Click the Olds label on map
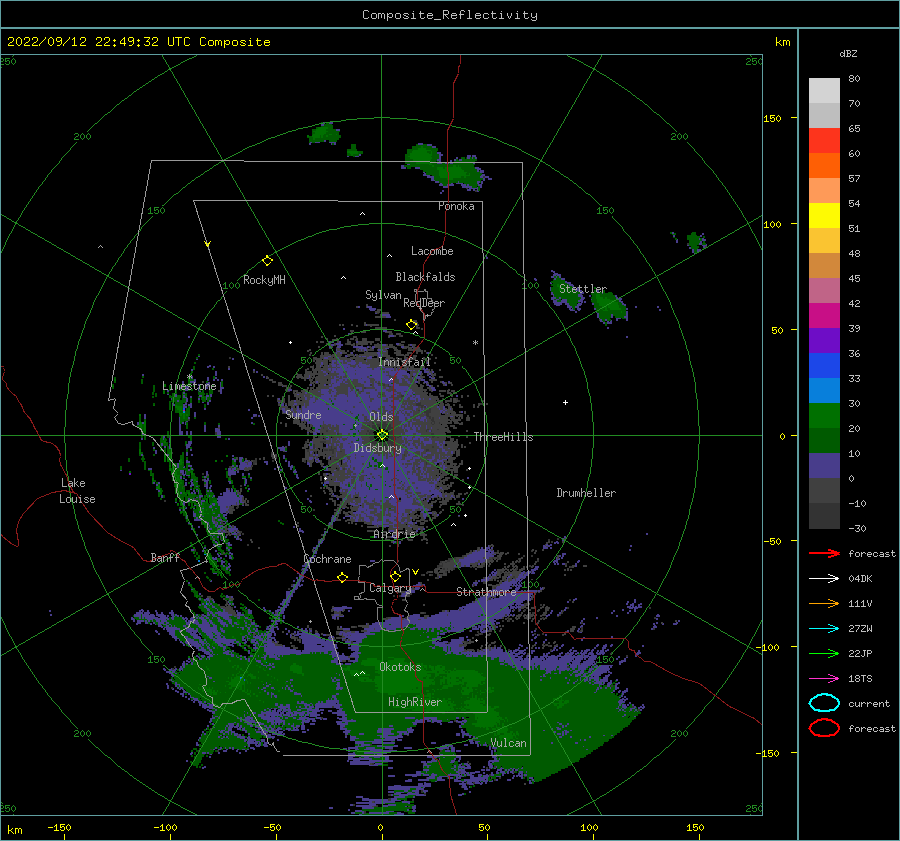900x841 pixels. point(381,417)
